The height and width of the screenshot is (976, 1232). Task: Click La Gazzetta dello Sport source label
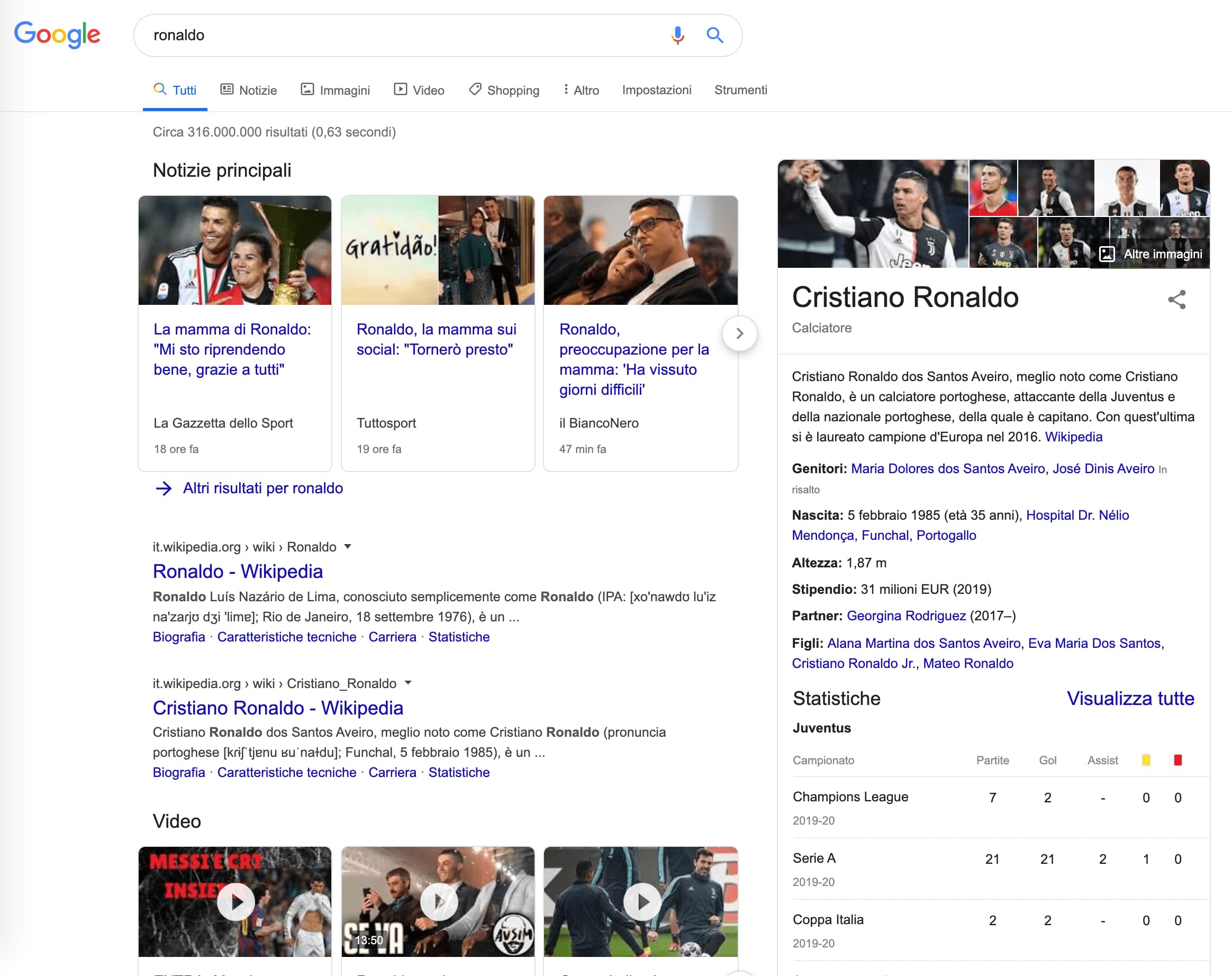click(x=223, y=423)
